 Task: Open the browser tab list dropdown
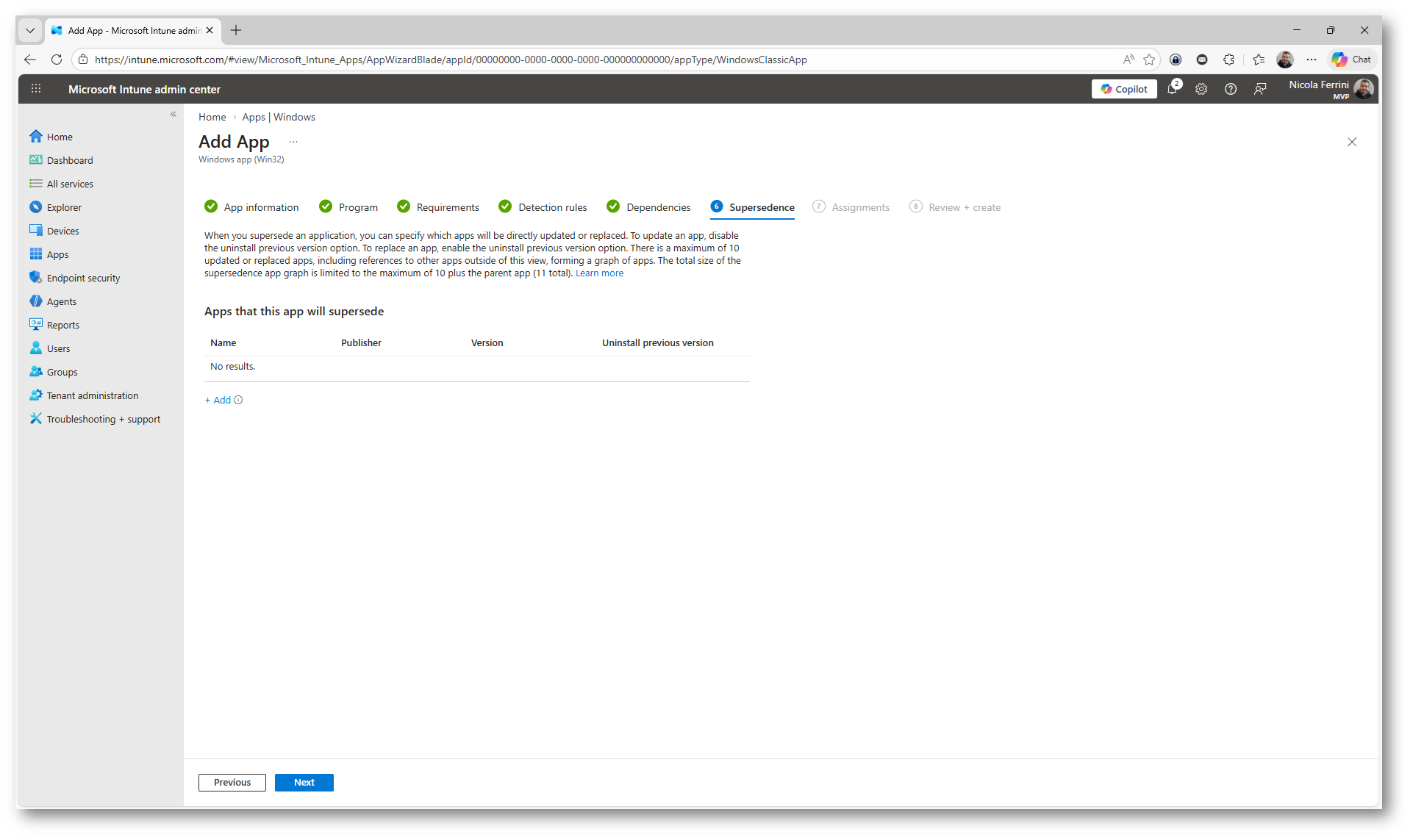pyautogui.click(x=29, y=30)
